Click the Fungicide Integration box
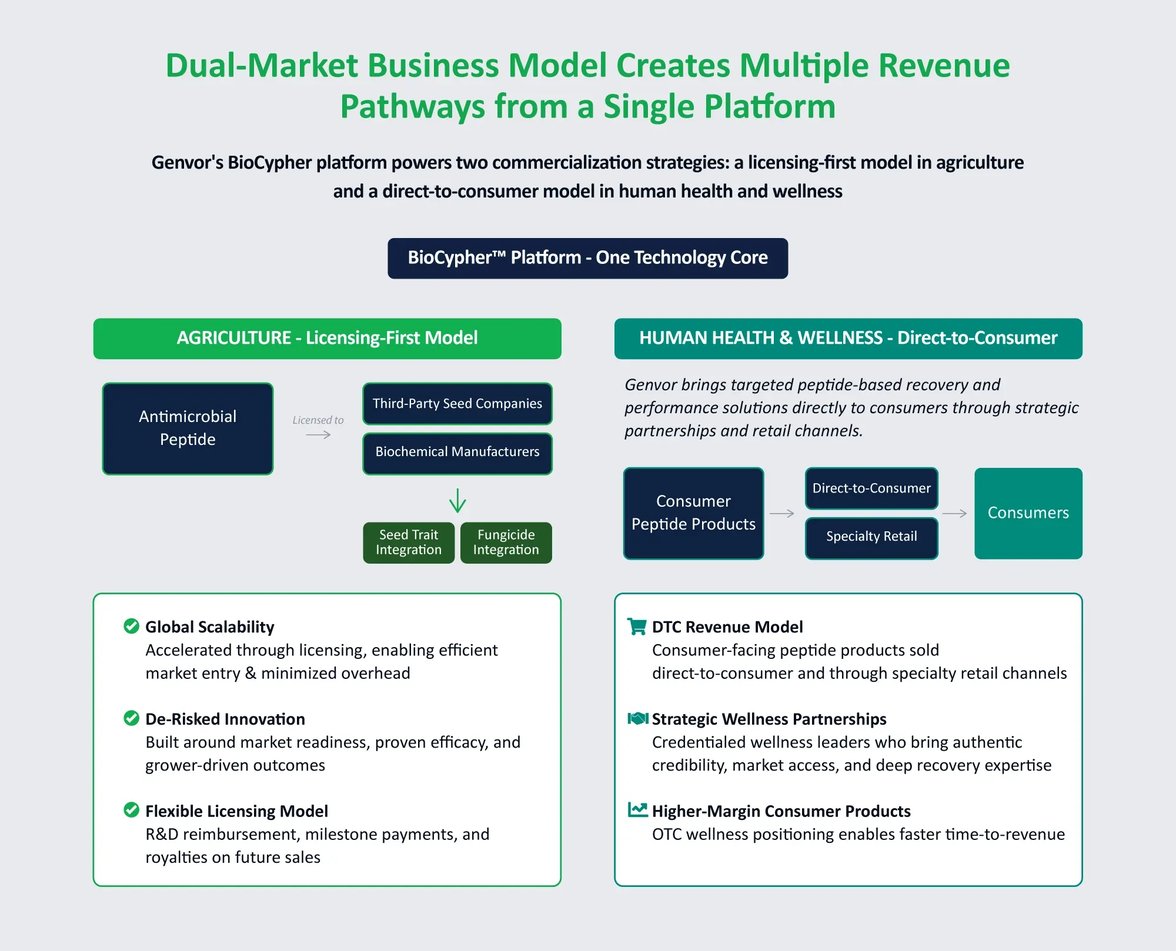The height and width of the screenshot is (951, 1176). click(506, 542)
